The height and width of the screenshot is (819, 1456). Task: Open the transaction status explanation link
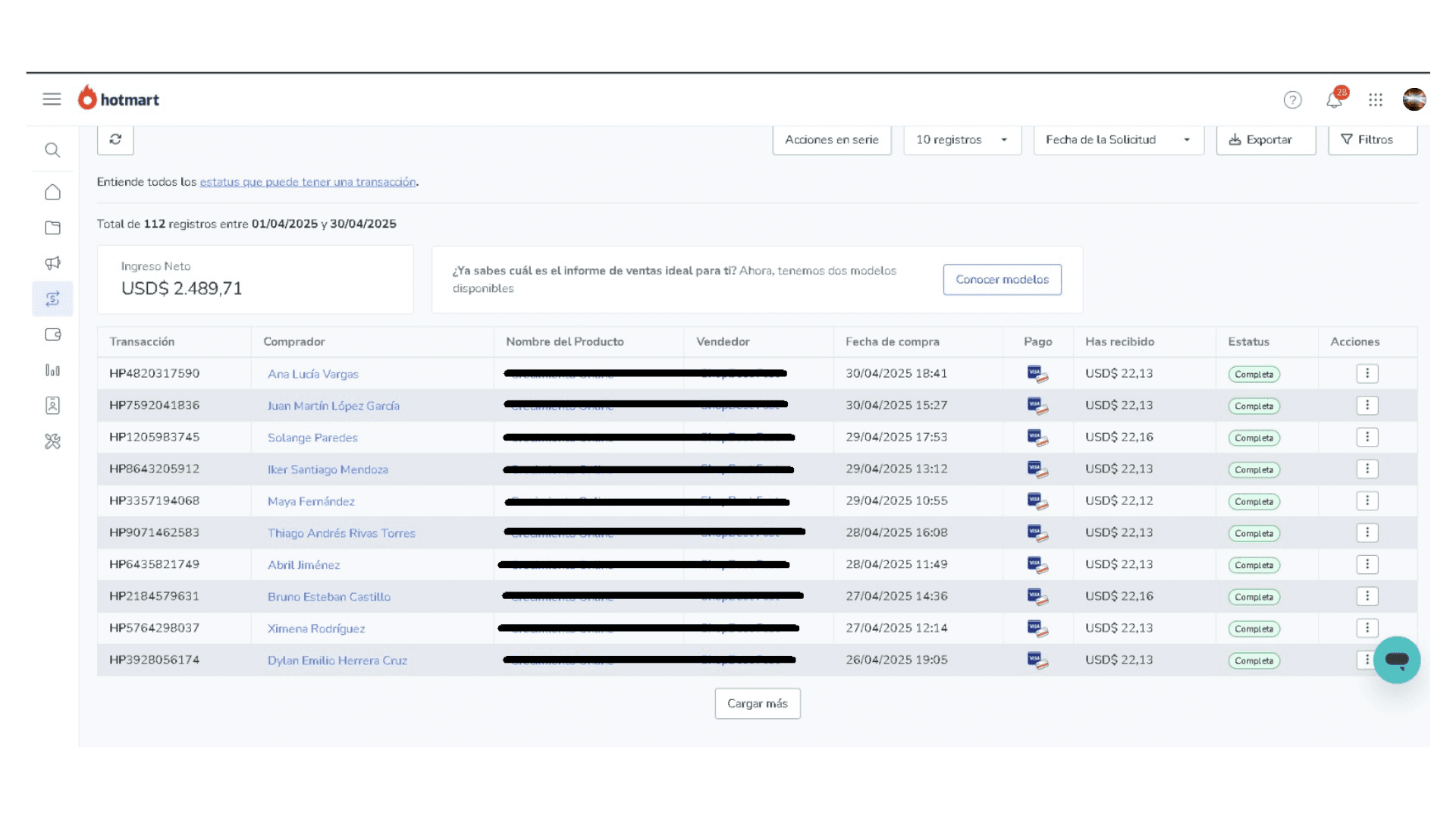coord(308,182)
